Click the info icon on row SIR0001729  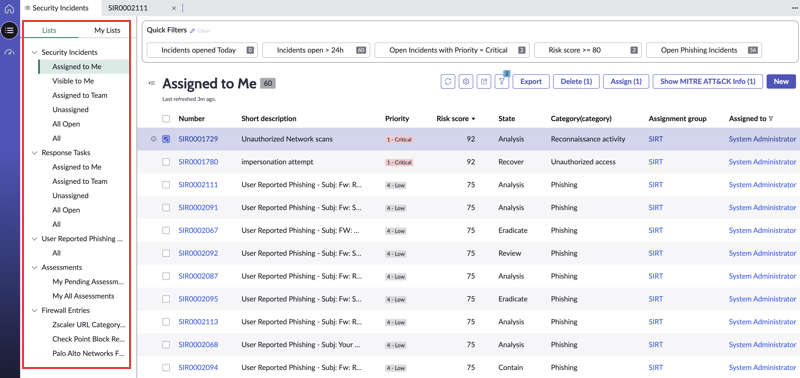coord(154,139)
